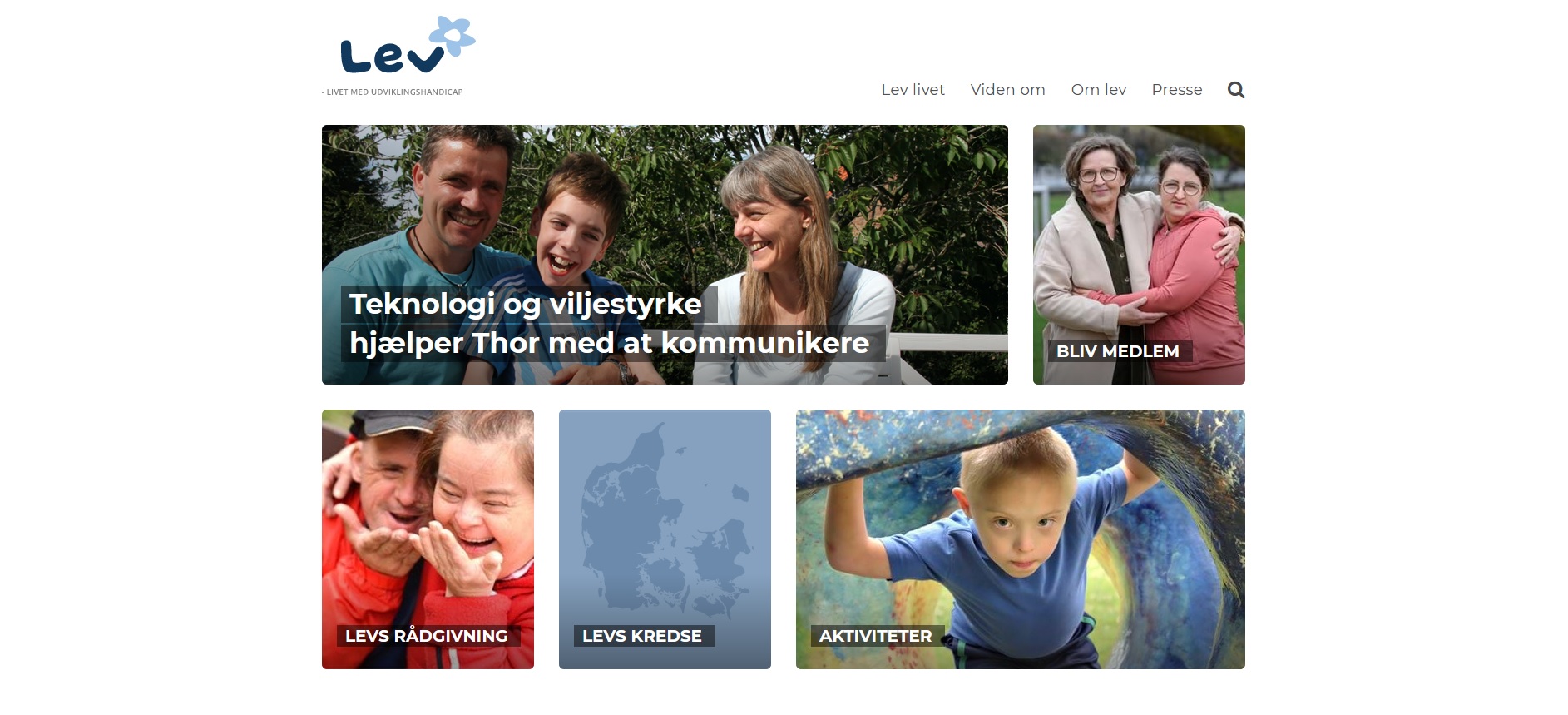Screen dimensions: 1568x715
Task: Click the couple blowing kisses photo
Action: [428, 539]
